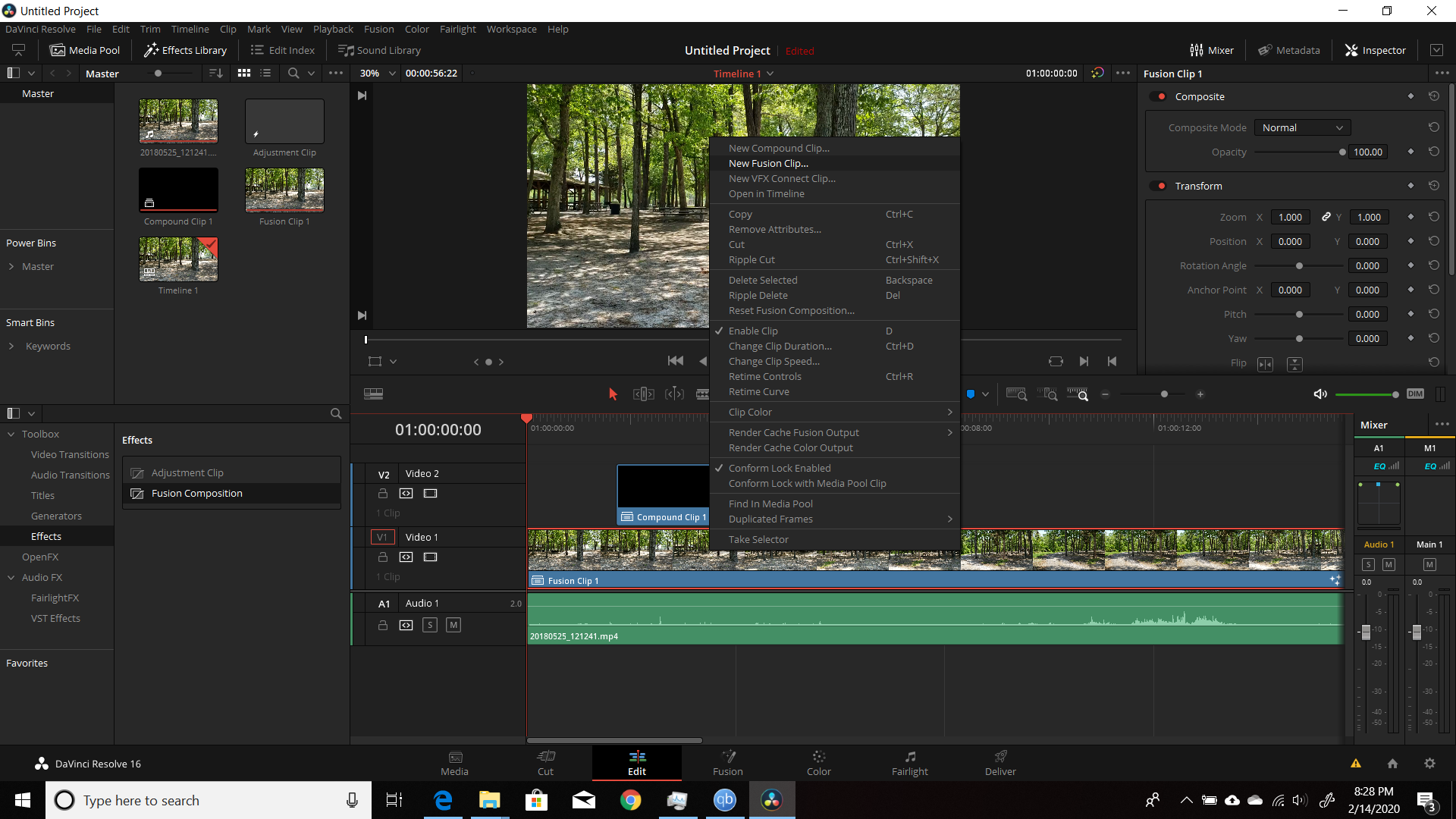Click the Media Pool sort icon

click(x=216, y=74)
